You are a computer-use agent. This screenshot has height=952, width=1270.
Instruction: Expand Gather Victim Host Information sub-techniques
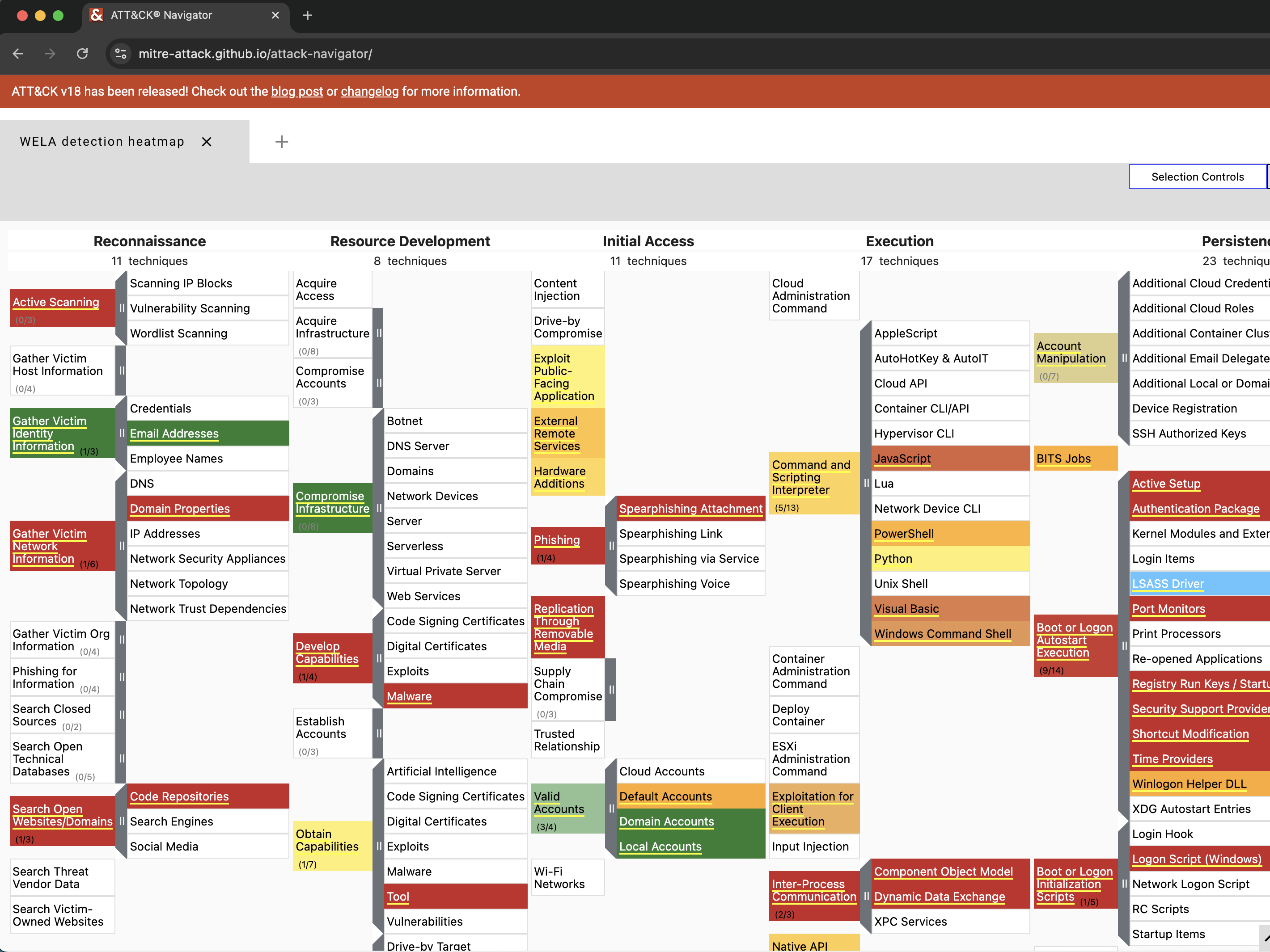tap(121, 371)
